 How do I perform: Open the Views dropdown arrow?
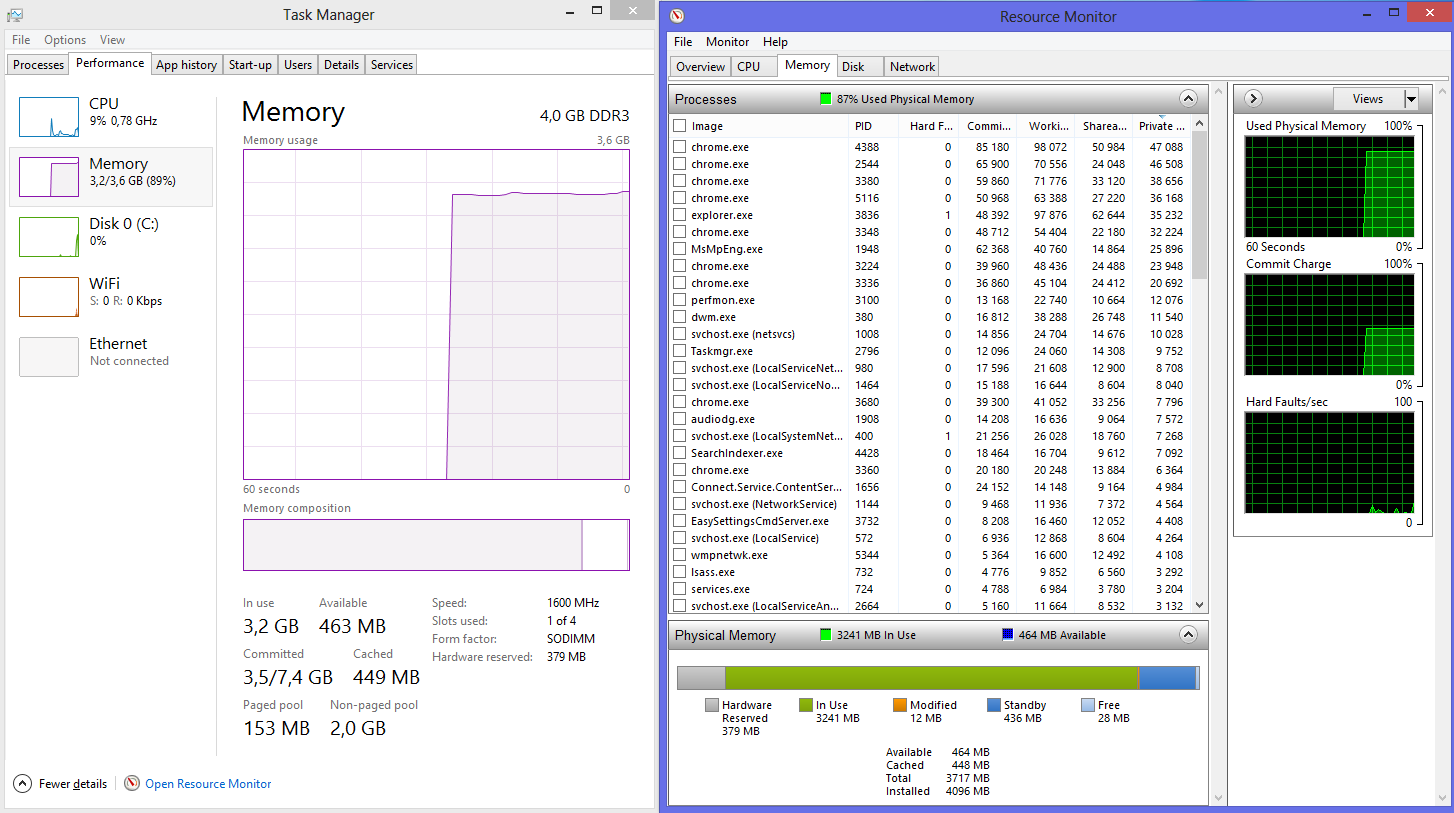pyautogui.click(x=1411, y=99)
